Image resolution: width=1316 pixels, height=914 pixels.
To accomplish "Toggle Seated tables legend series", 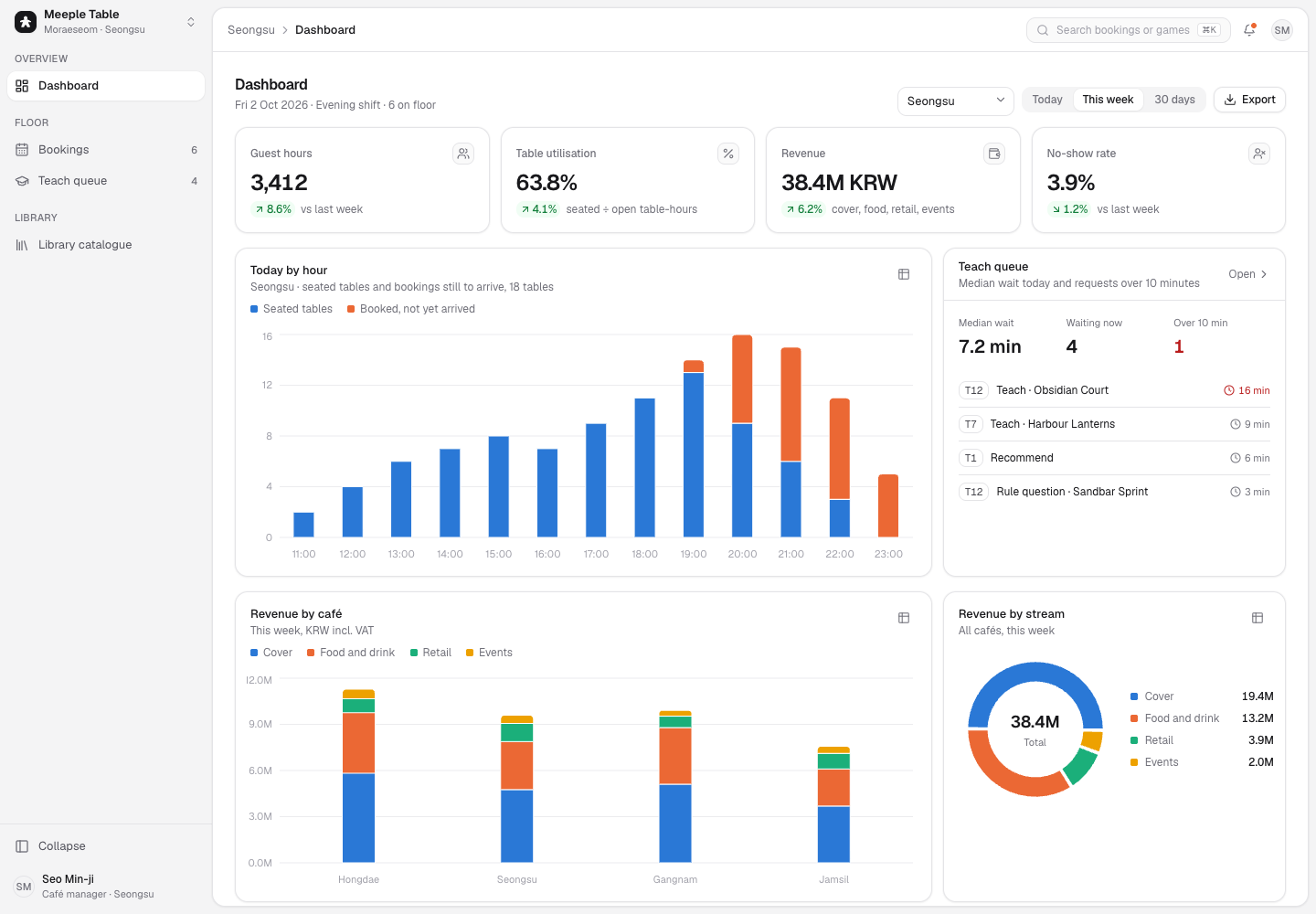I will pos(292,309).
